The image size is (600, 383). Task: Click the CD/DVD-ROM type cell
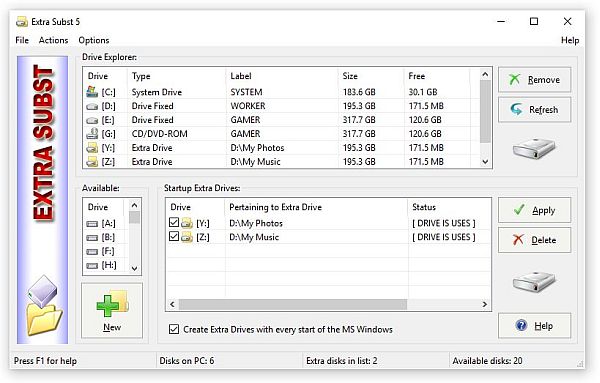[160, 134]
